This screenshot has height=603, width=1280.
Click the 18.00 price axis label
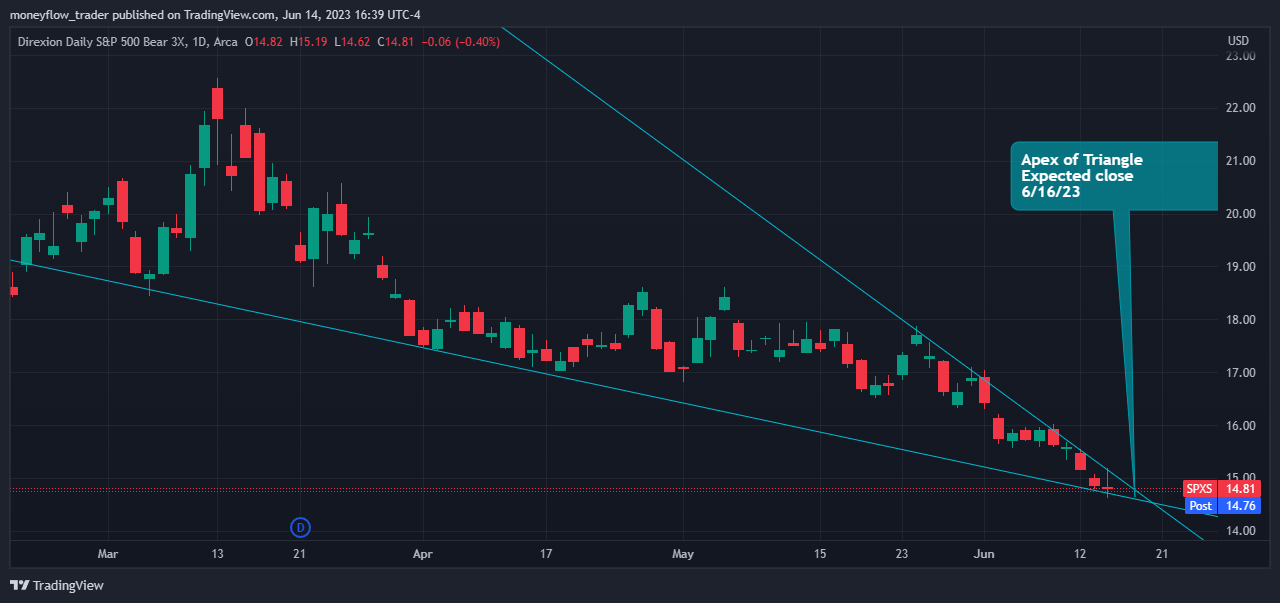[x=1241, y=320]
